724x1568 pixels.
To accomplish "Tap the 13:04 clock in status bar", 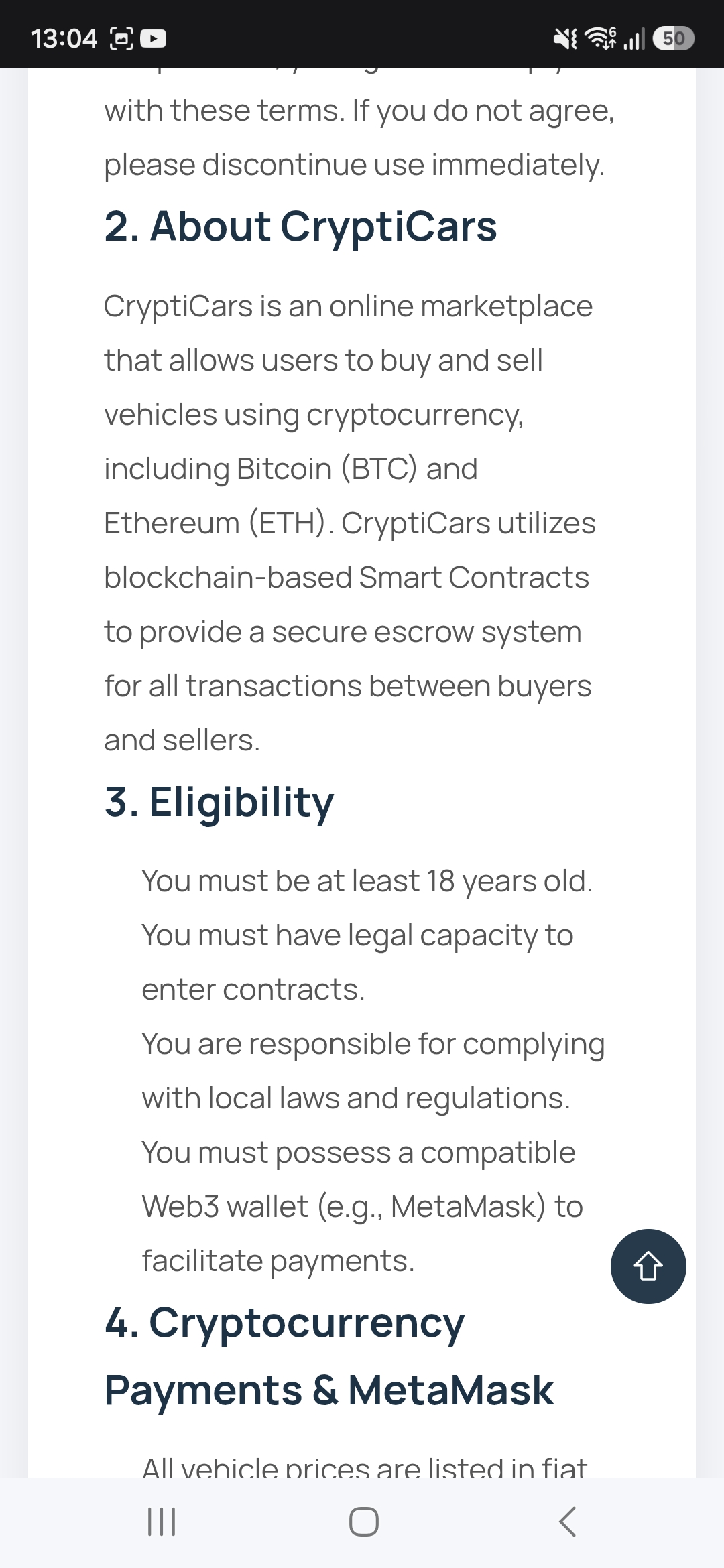I will point(64,38).
